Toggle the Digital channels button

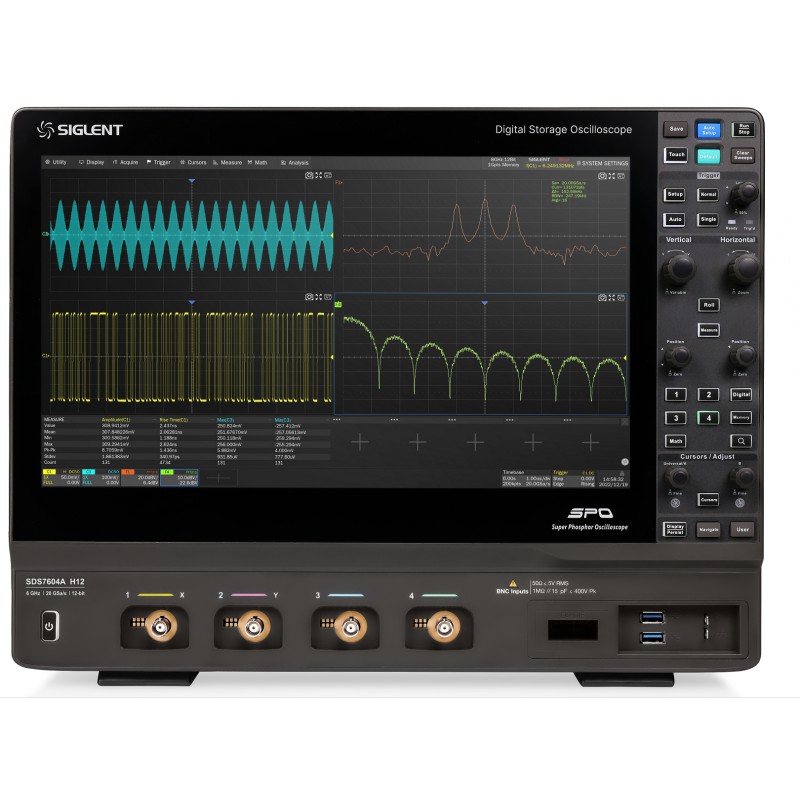(741, 394)
